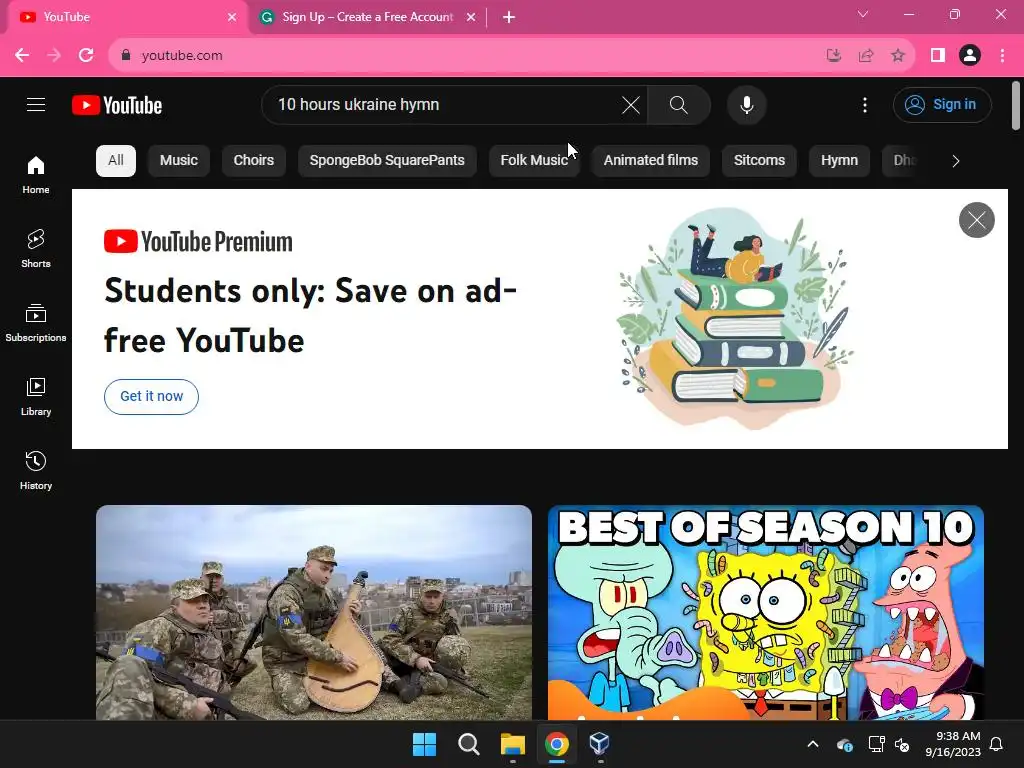1024x768 pixels.
Task: Select the Hymn filter chip
Action: tap(839, 161)
